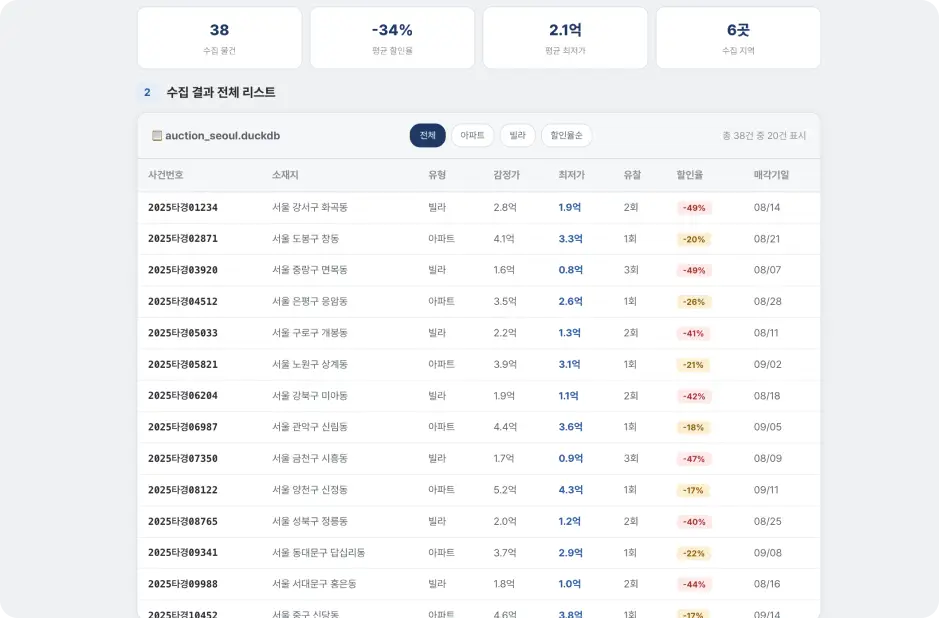Select the 빌라 filter tab
The height and width of the screenshot is (618, 939).
(x=517, y=135)
